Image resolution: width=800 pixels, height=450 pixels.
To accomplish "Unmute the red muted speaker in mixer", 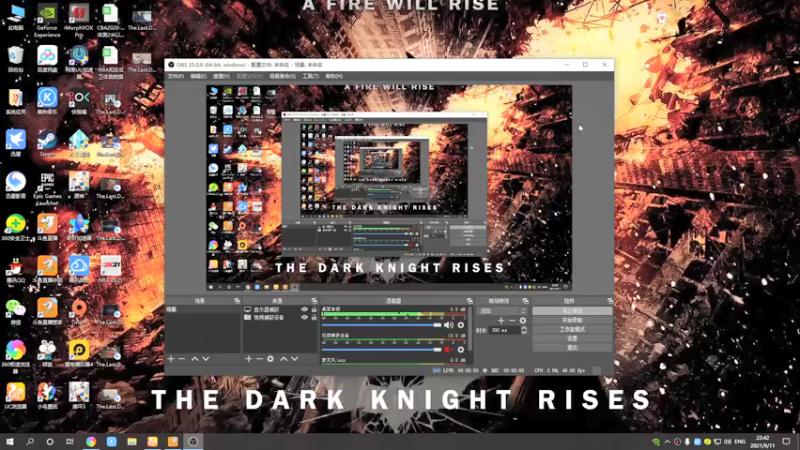I will (448, 349).
